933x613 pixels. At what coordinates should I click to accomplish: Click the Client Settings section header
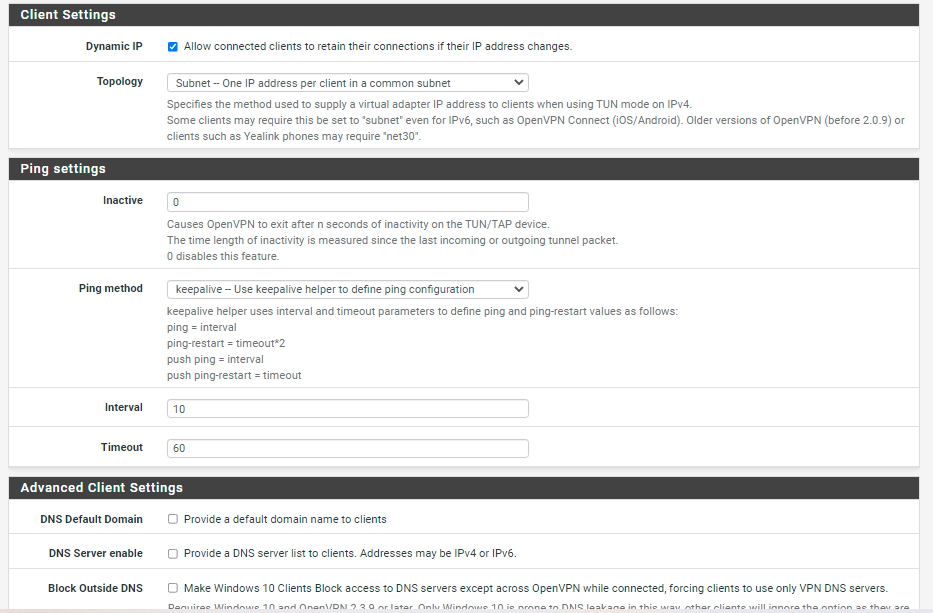coord(464,15)
